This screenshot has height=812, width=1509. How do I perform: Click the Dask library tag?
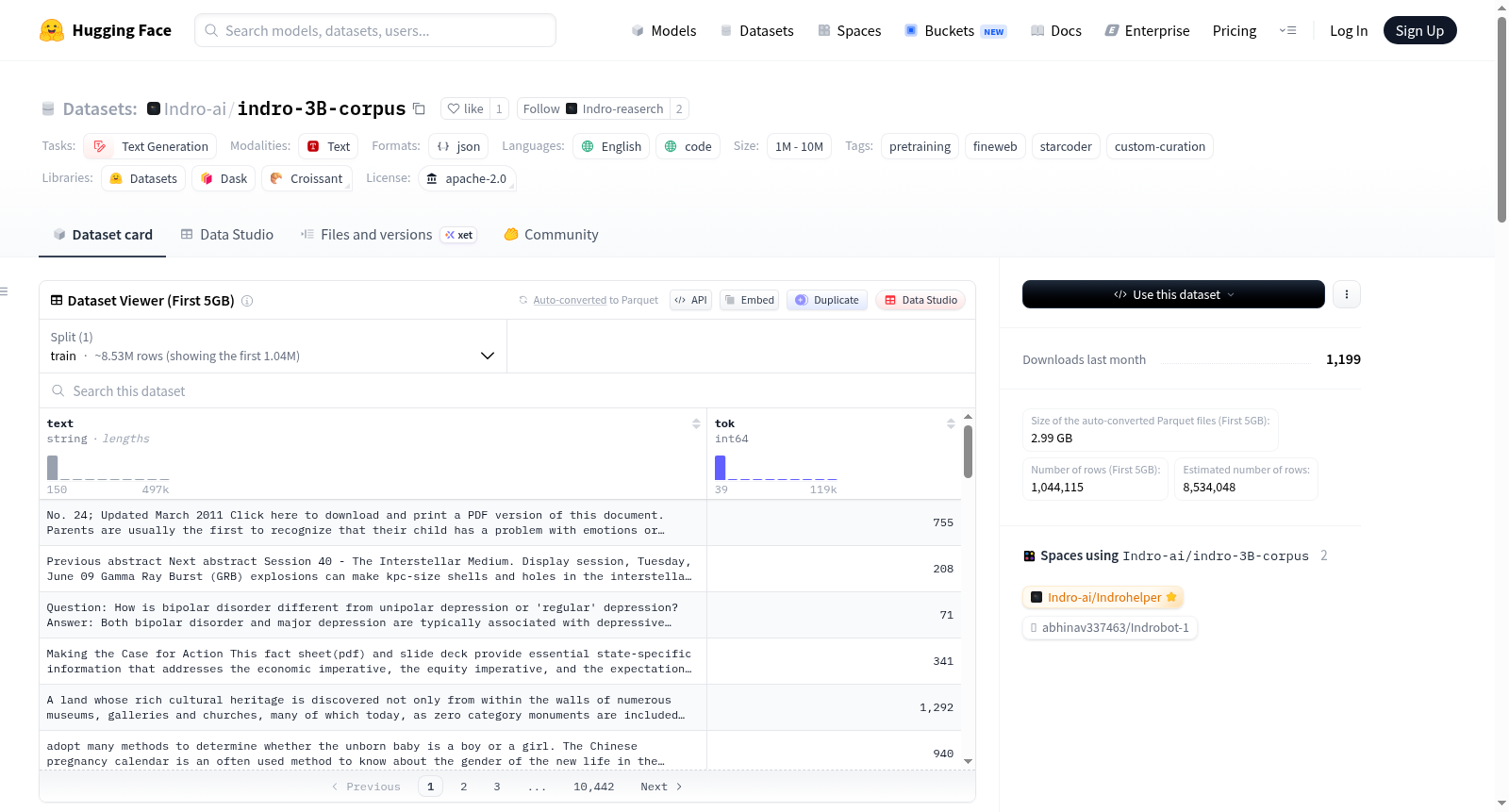point(224,178)
